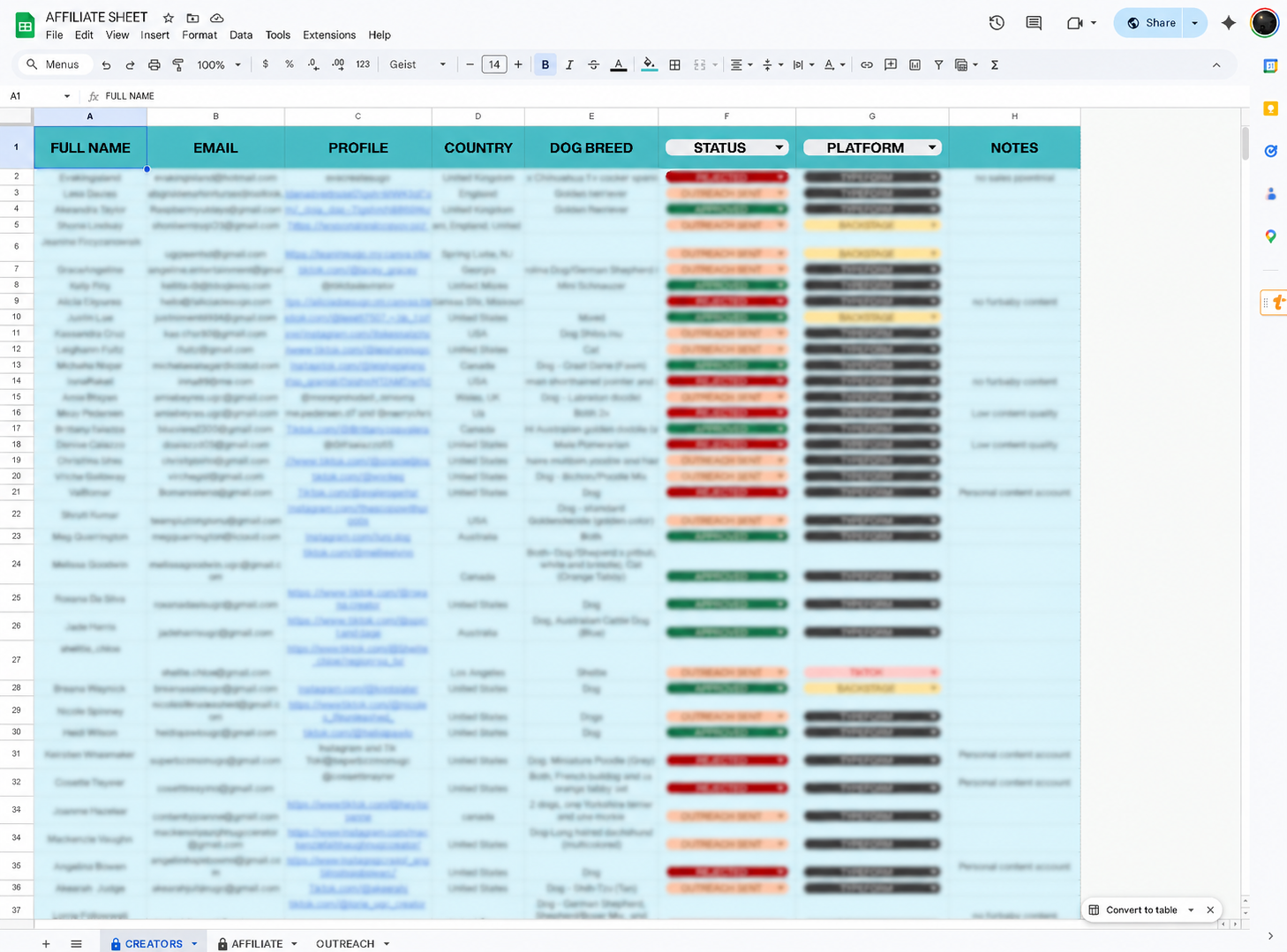Format as percent

290,64
